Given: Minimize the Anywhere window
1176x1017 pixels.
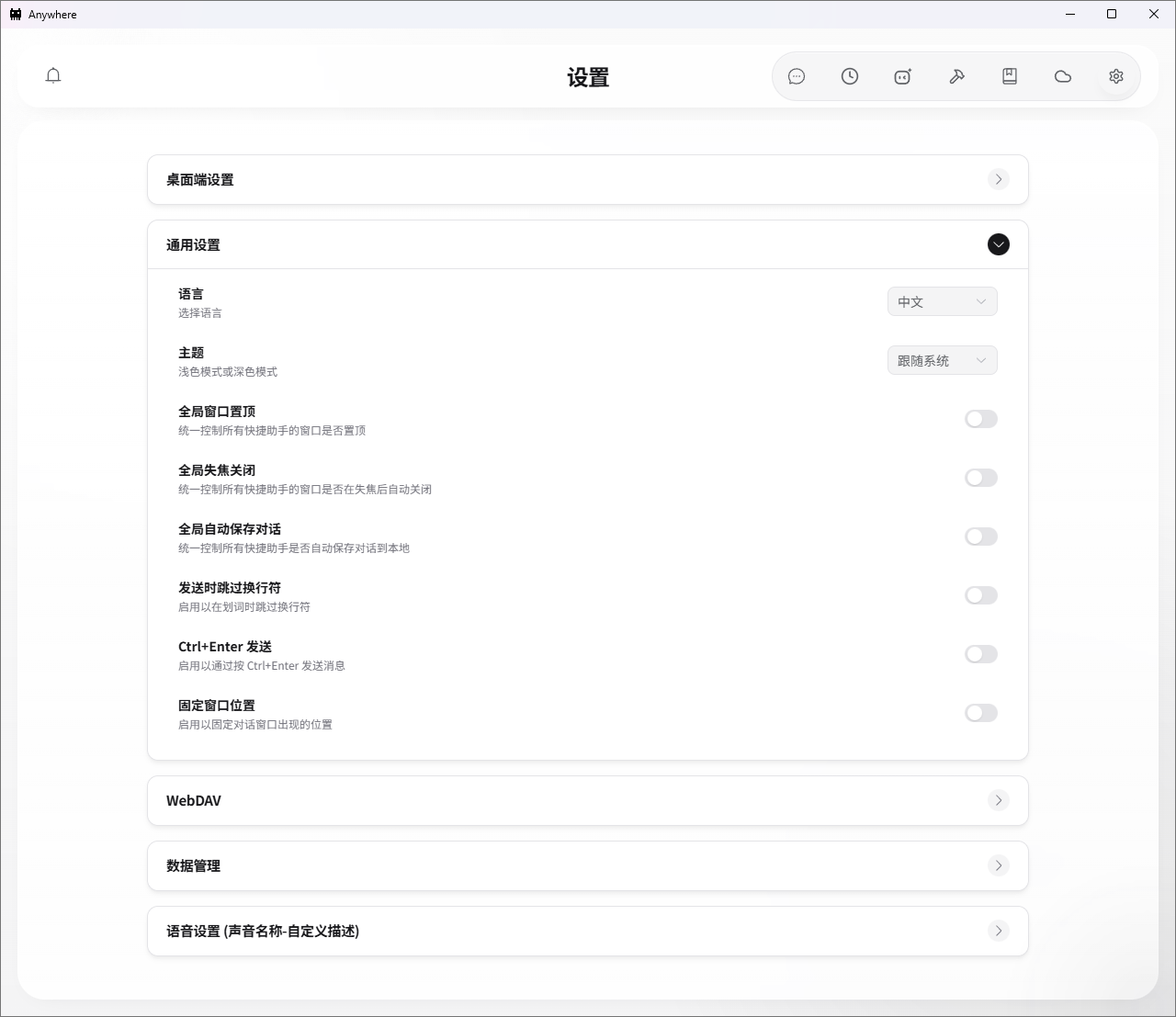Looking at the screenshot, I should coord(1070,14).
